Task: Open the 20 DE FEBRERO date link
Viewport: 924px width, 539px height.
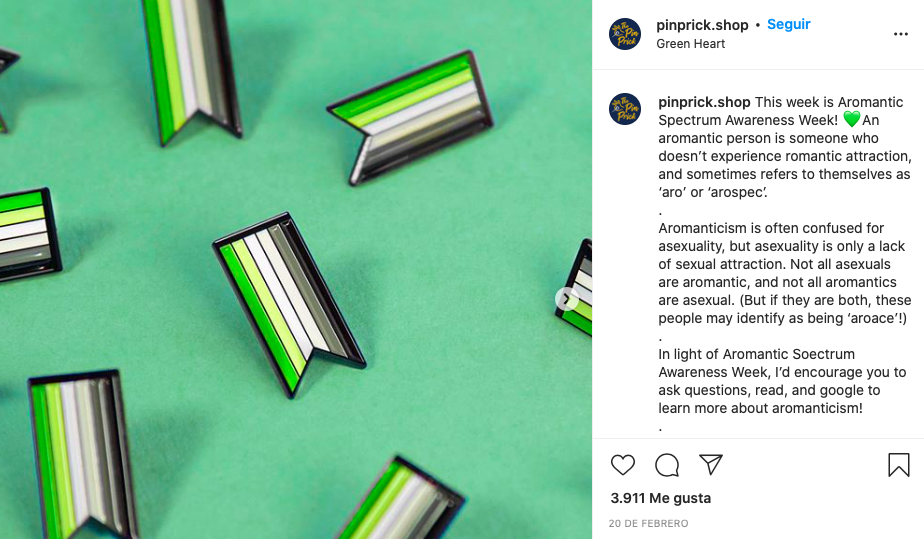Action: [648, 523]
